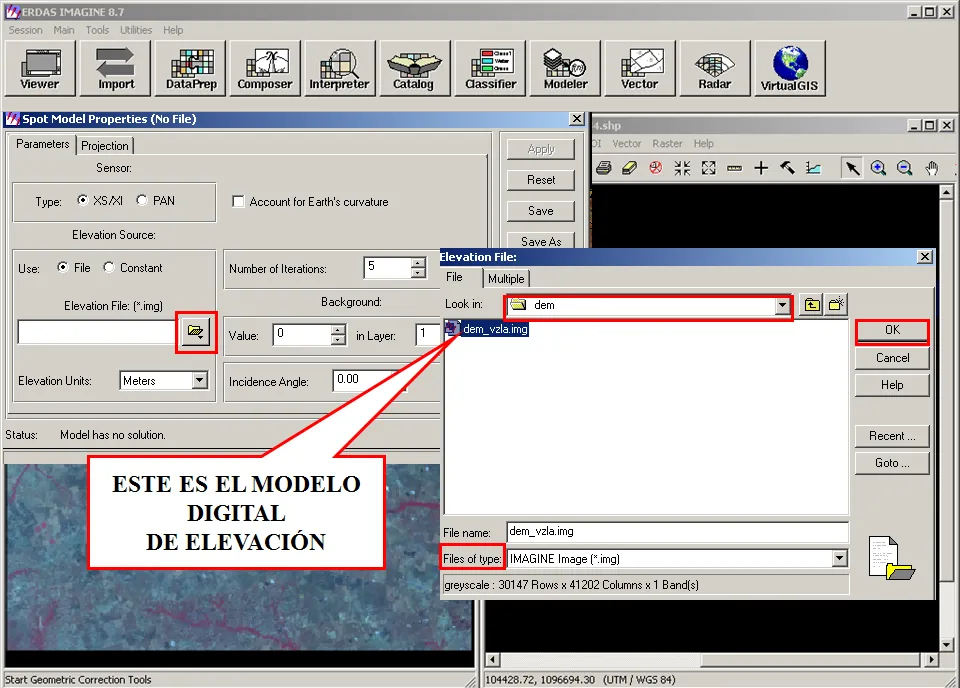Viewport: 960px width, 688px height.
Task: Click viewer vertical scrollbar down arrow
Action: point(947,645)
